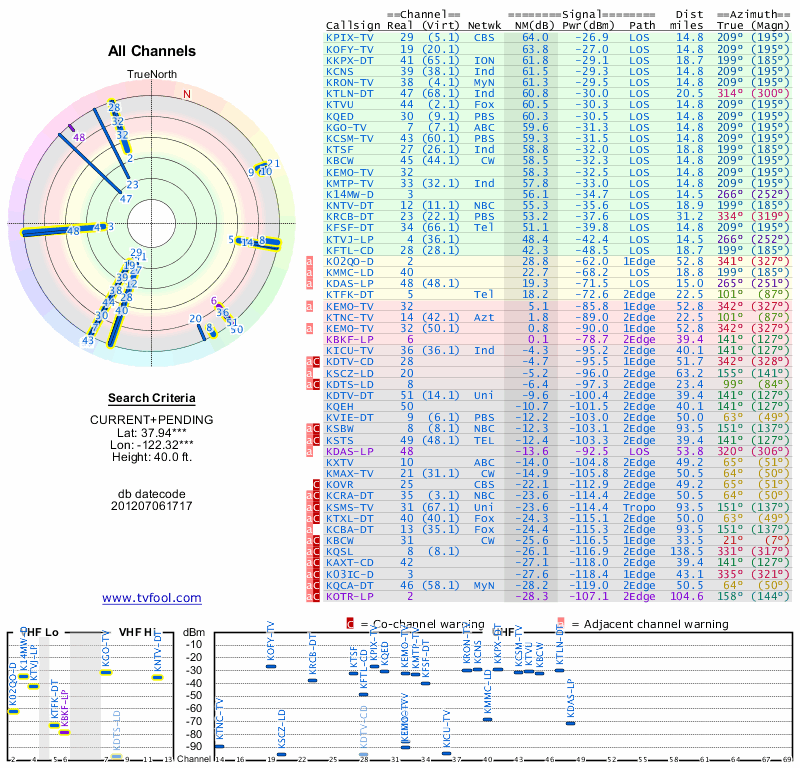
Task: Select the KTFK-DT callsign in the table
Action: point(349,295)
